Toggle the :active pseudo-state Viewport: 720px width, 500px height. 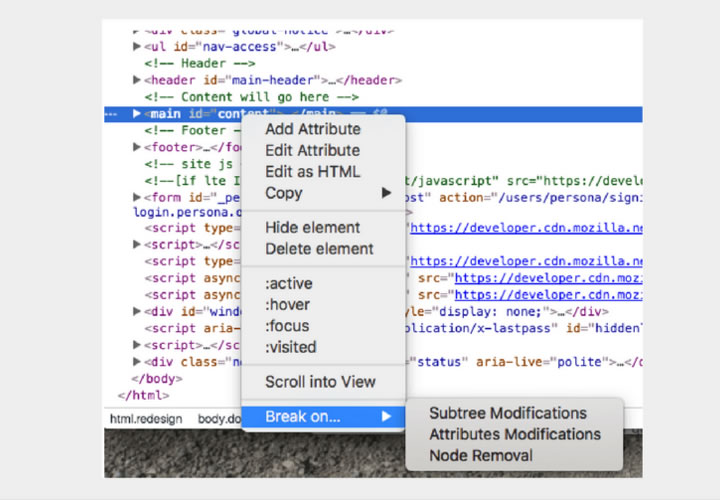pos(288,283)
